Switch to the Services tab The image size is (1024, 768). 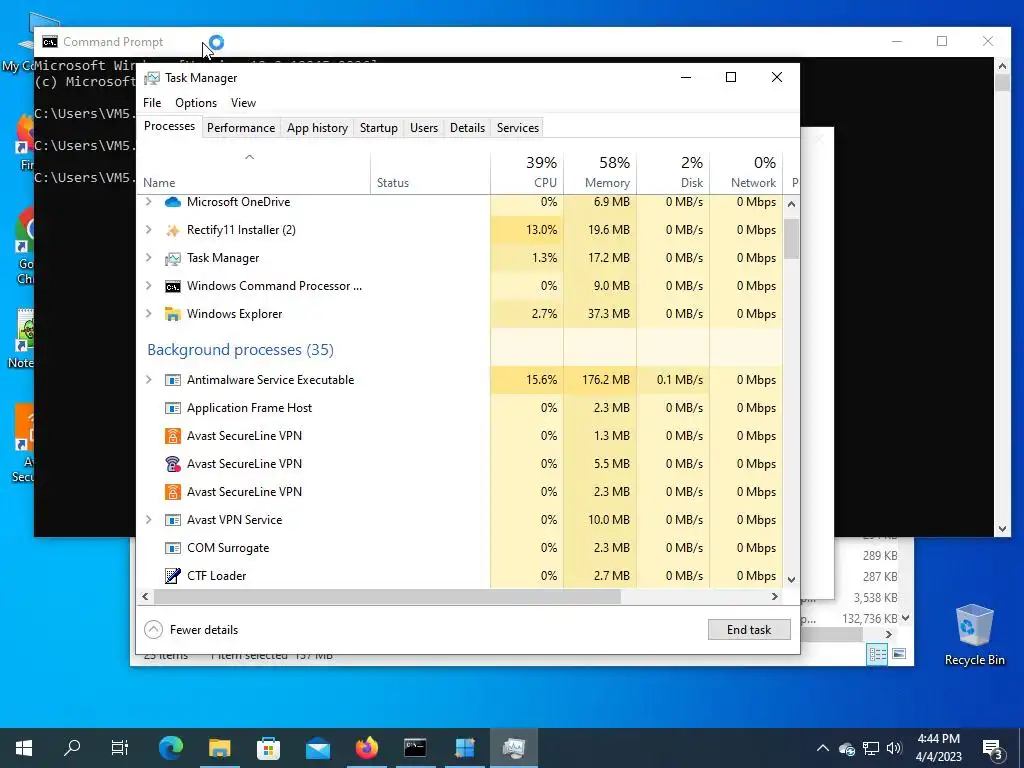click(518, 128)
